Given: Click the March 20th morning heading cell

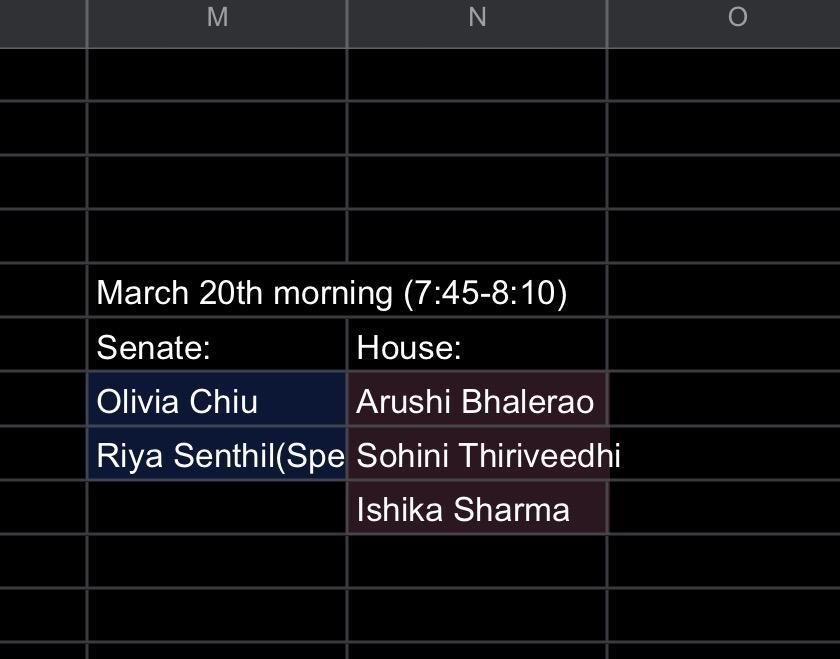Looking at the screenshot, I should tap(216, 293).
